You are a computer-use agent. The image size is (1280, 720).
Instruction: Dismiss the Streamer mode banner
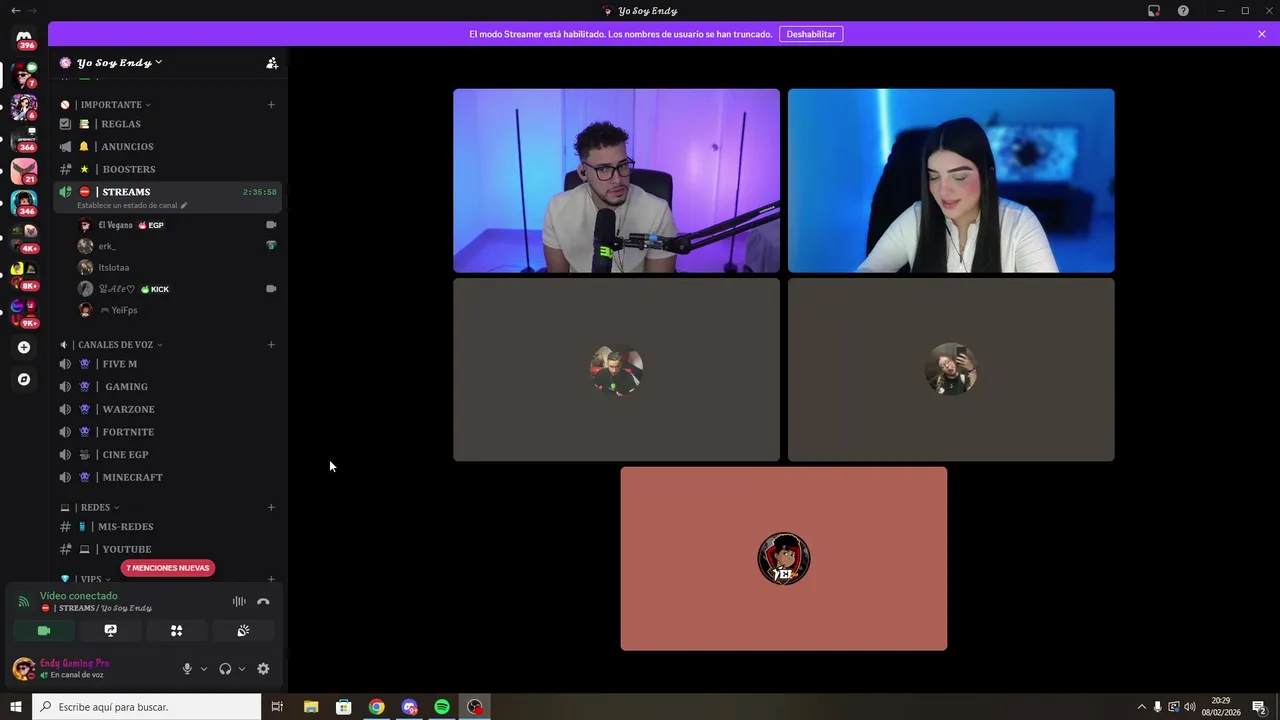click(1262, 34)
